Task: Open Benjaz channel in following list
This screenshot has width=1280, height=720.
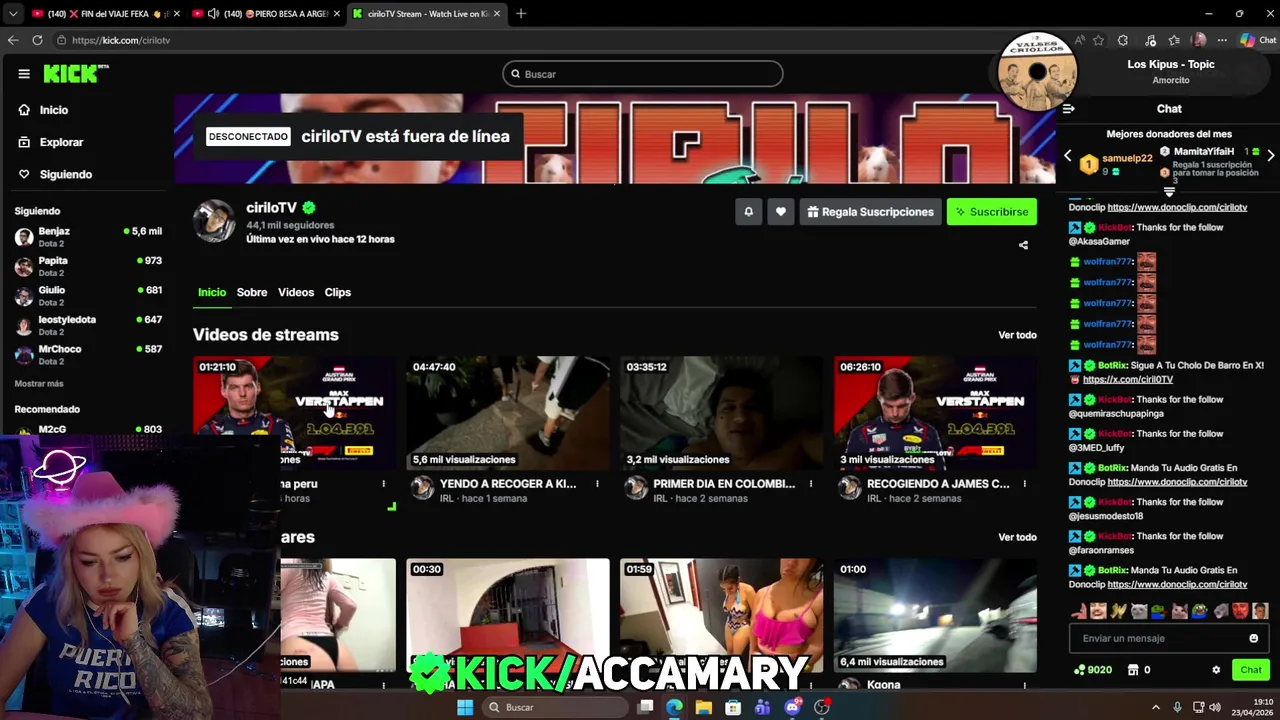Action: [88, 237]
